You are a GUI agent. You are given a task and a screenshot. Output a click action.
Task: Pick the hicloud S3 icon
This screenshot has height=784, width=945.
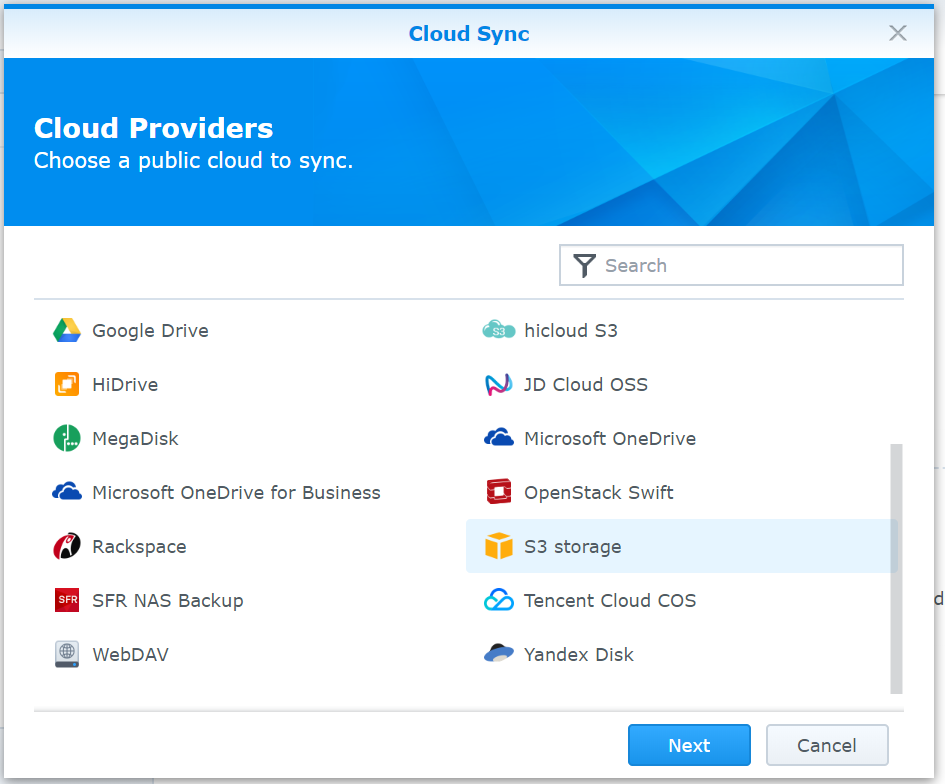[x=498, y=331]
